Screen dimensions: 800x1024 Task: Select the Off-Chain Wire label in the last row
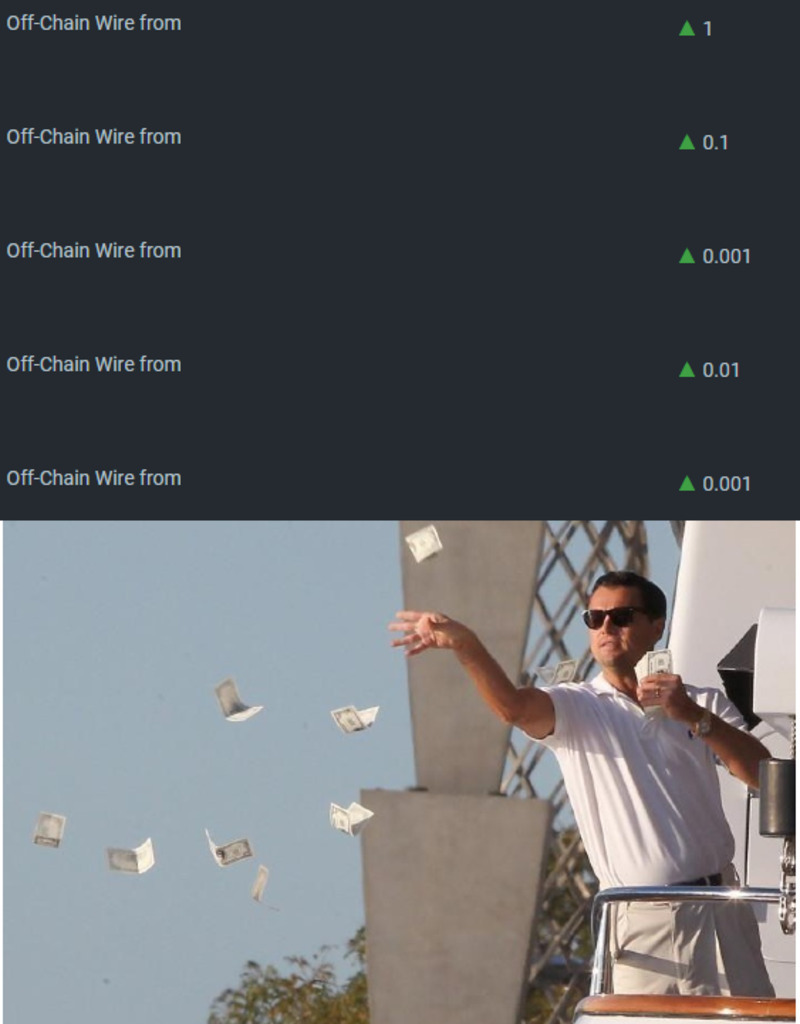pyautogui.click(x=94, y=477)
